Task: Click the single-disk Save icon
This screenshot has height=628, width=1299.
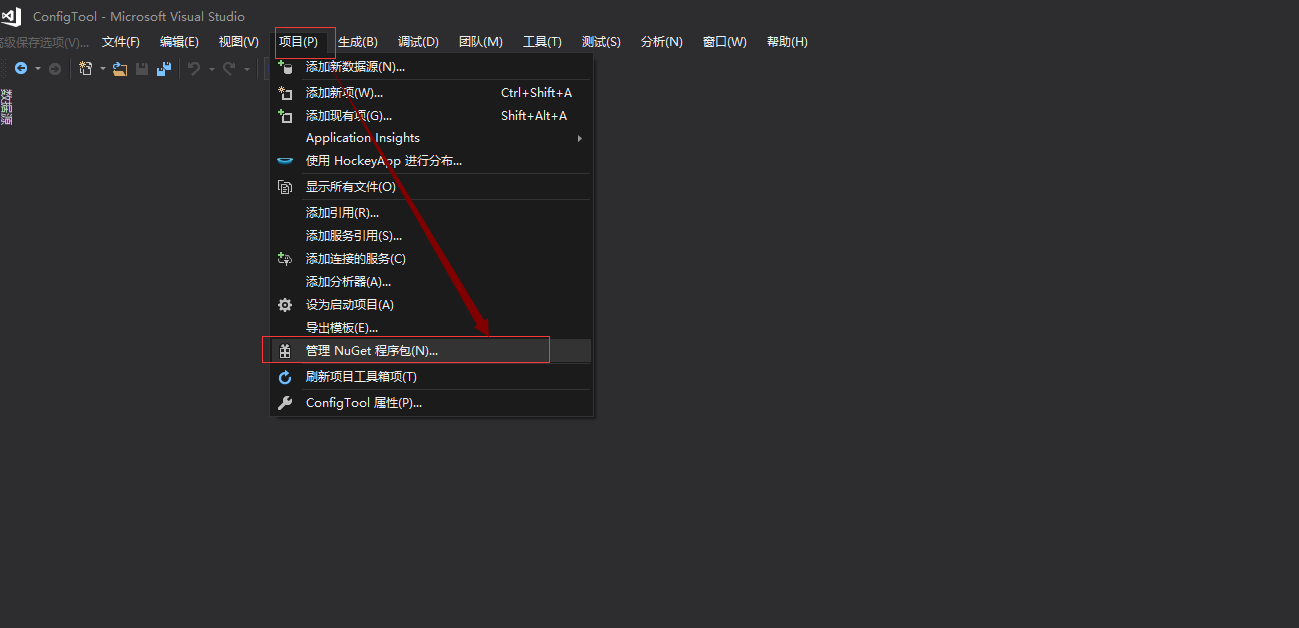Action: (x=142, y=68)
